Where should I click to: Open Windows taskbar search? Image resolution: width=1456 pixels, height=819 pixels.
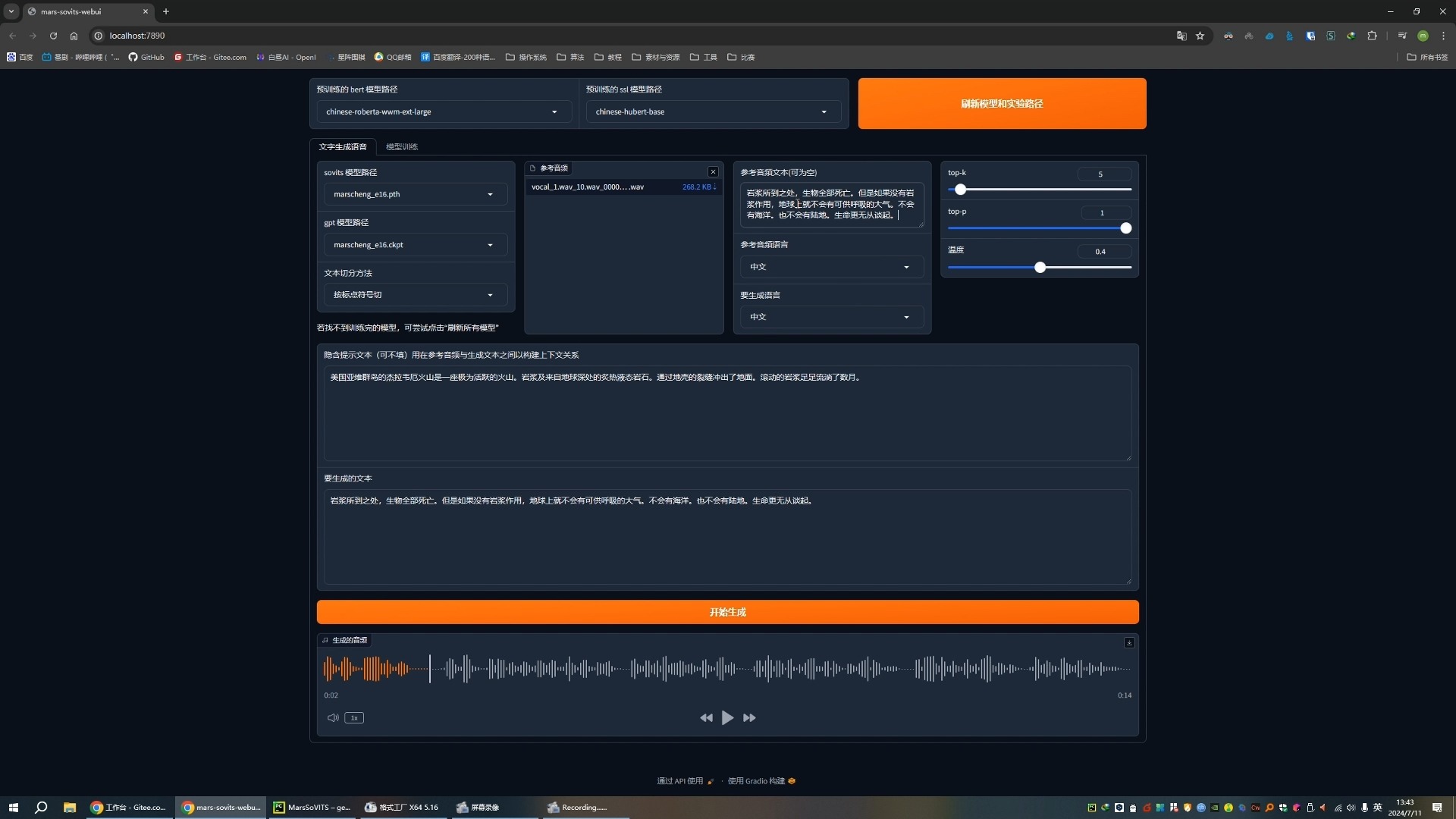(x=41, y=807)
